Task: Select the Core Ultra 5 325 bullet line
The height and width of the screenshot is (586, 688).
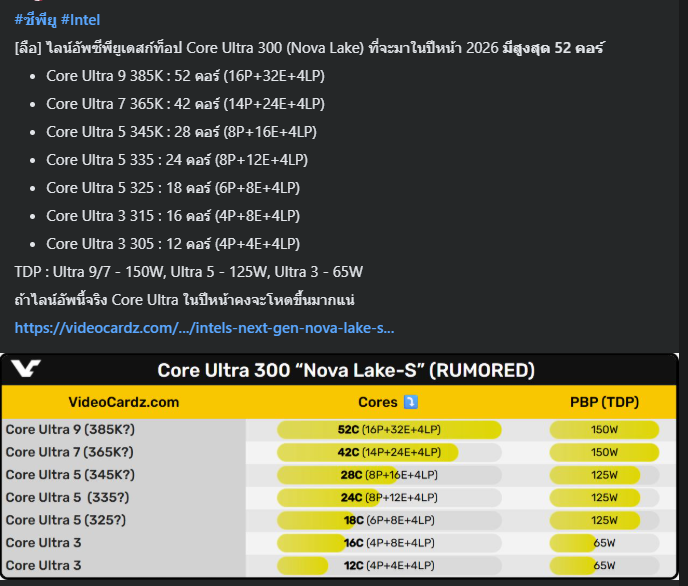Action: click(x=173, y=188)
